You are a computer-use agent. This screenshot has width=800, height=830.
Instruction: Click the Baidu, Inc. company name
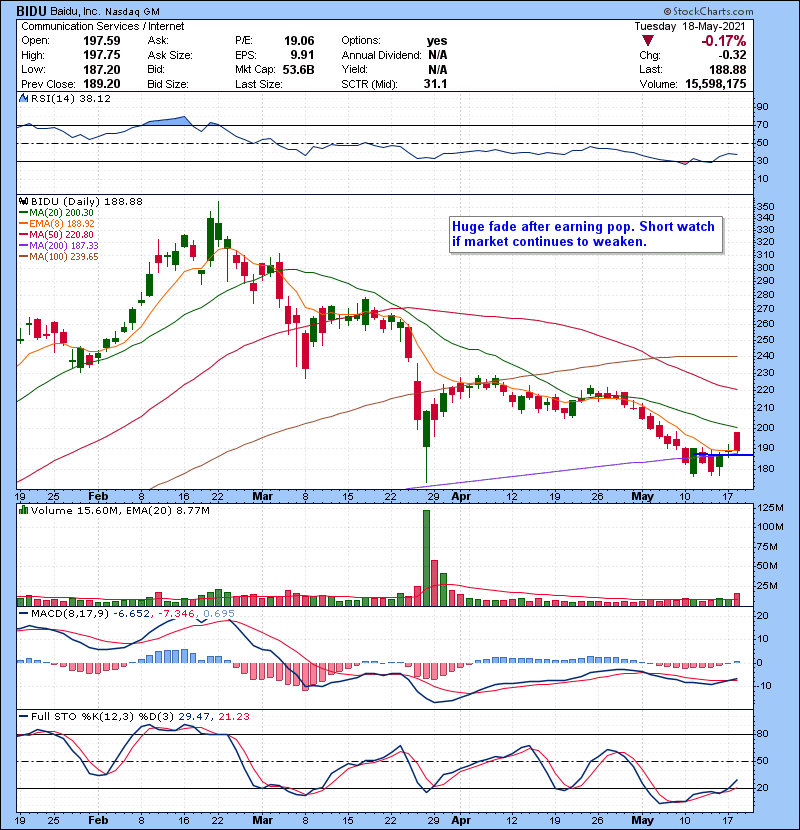[x=73, y=12]
